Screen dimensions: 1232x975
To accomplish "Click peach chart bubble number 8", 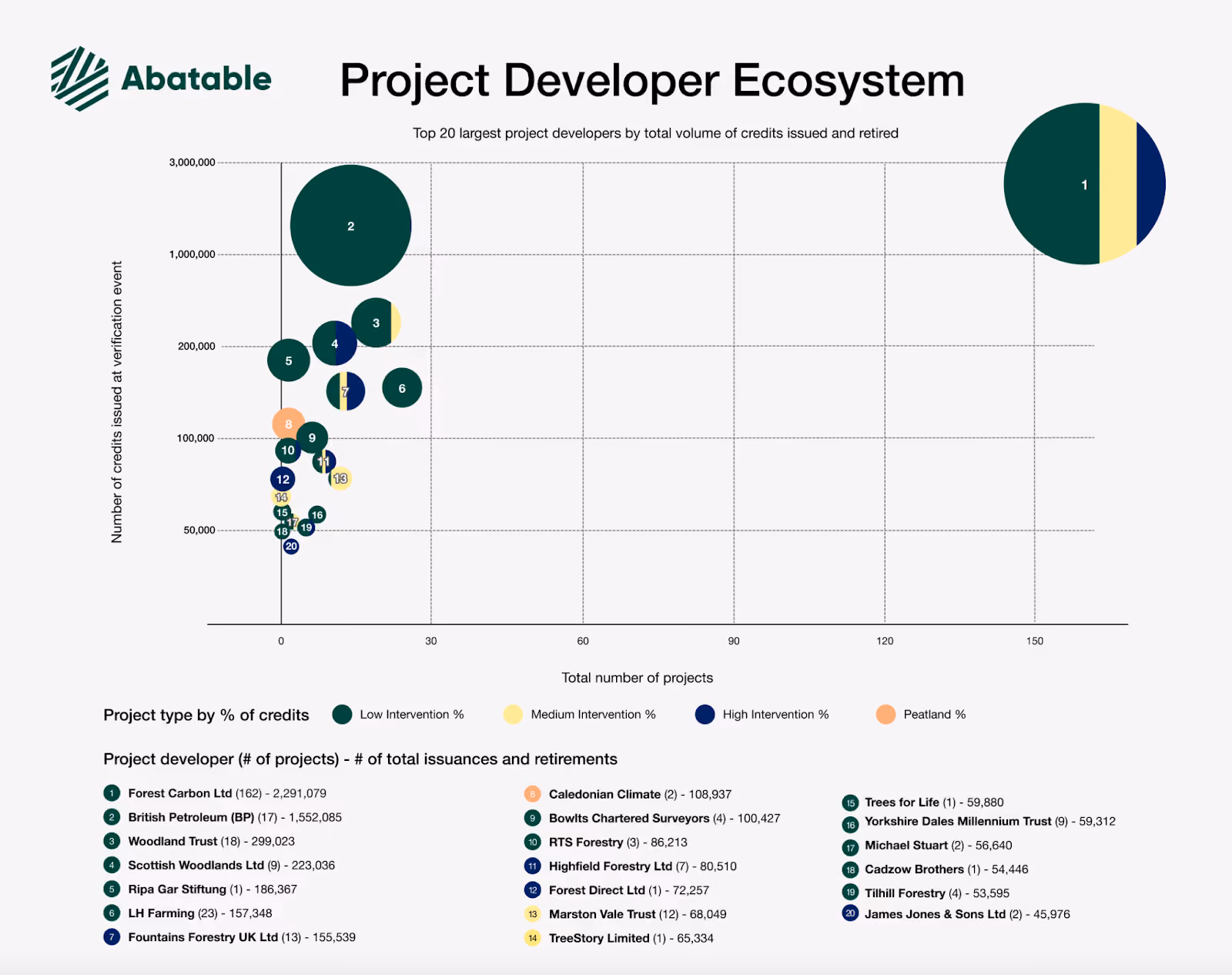I will click(x=288, y=424).
